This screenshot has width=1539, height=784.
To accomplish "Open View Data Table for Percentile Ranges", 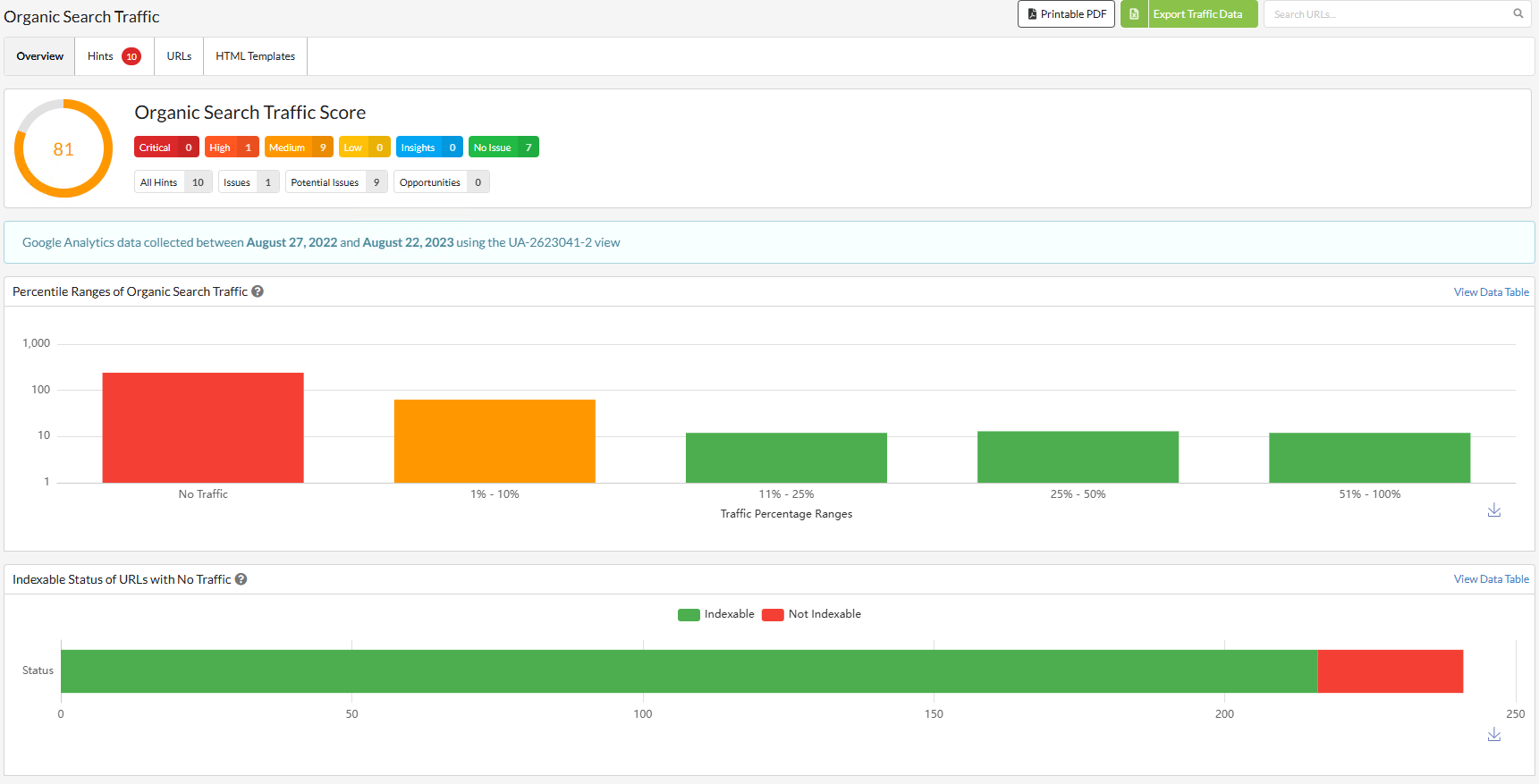I will pos(1491,292).
